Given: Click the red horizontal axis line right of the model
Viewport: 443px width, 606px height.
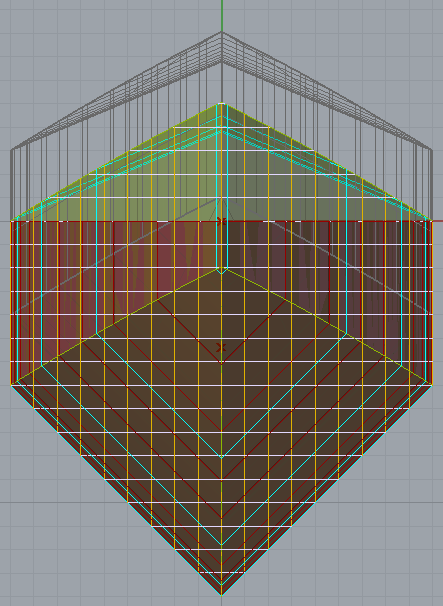Looking at the screenshot, I should pos(438,221).
